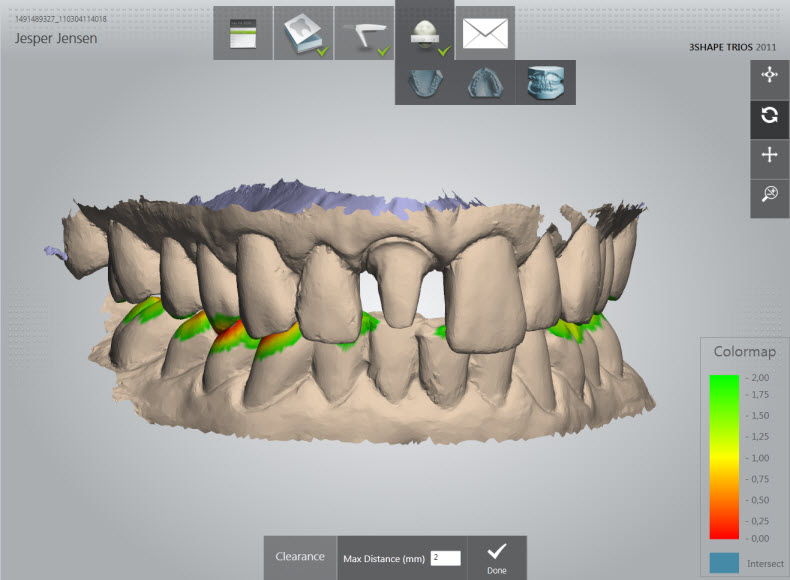Select the analyze scan step icon
The image size is (790, 580).
pyautogui.click(x=425, y=32)
